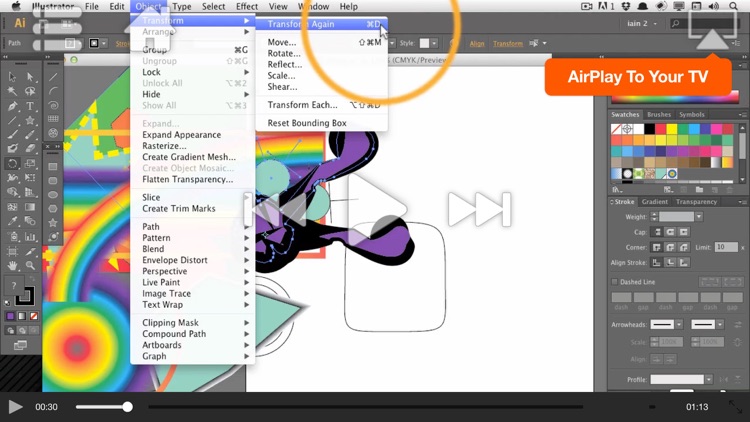Align stroke to outside
The image size is (750, 422).
[x=684, y=262]
